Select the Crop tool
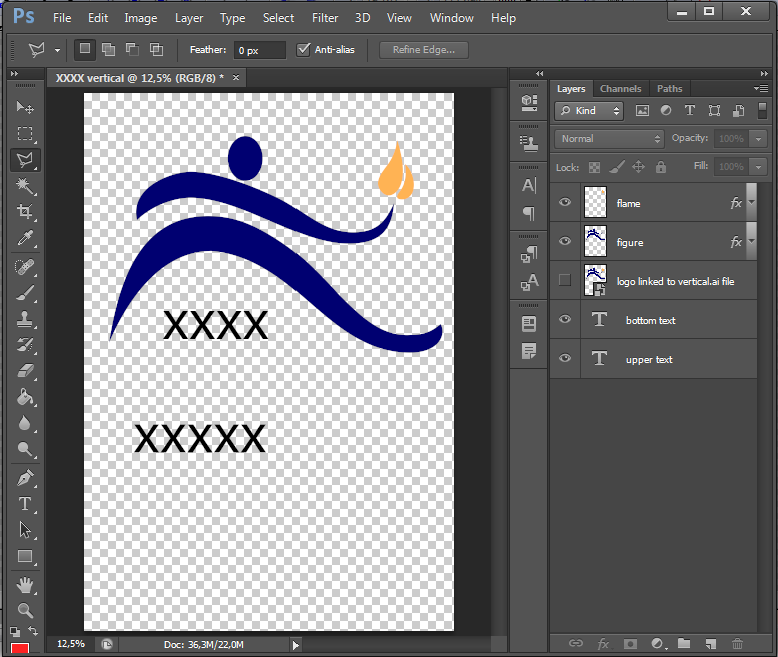 pos(25,212)
